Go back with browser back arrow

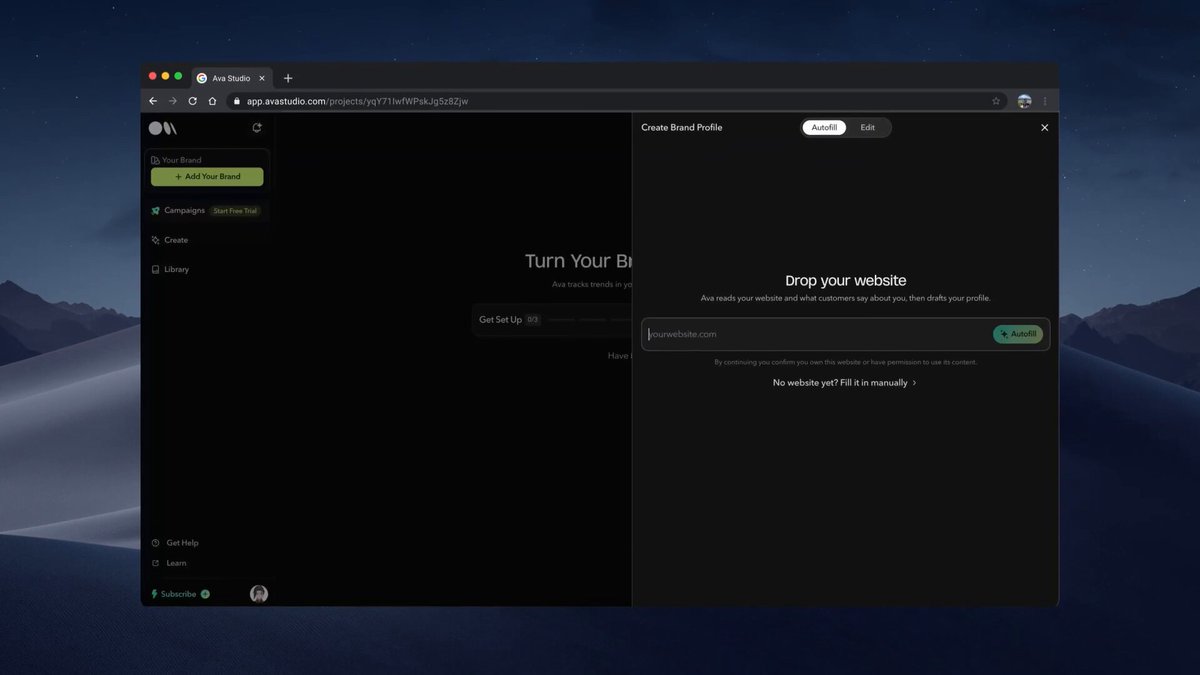153,101
